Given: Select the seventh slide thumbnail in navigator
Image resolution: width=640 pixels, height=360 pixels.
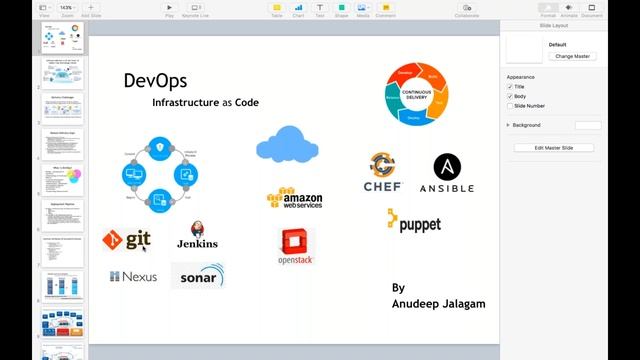Looking at the screenshot, I should [x=62, y=251].
